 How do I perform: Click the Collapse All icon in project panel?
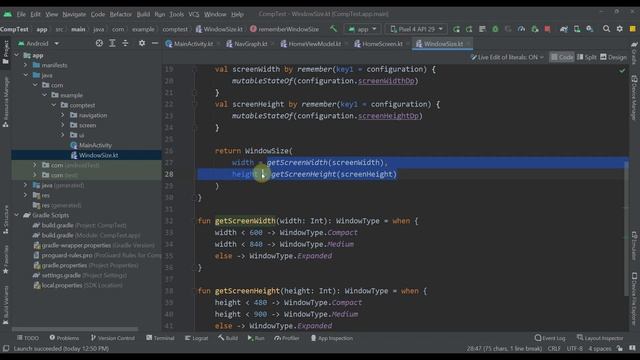125,43
